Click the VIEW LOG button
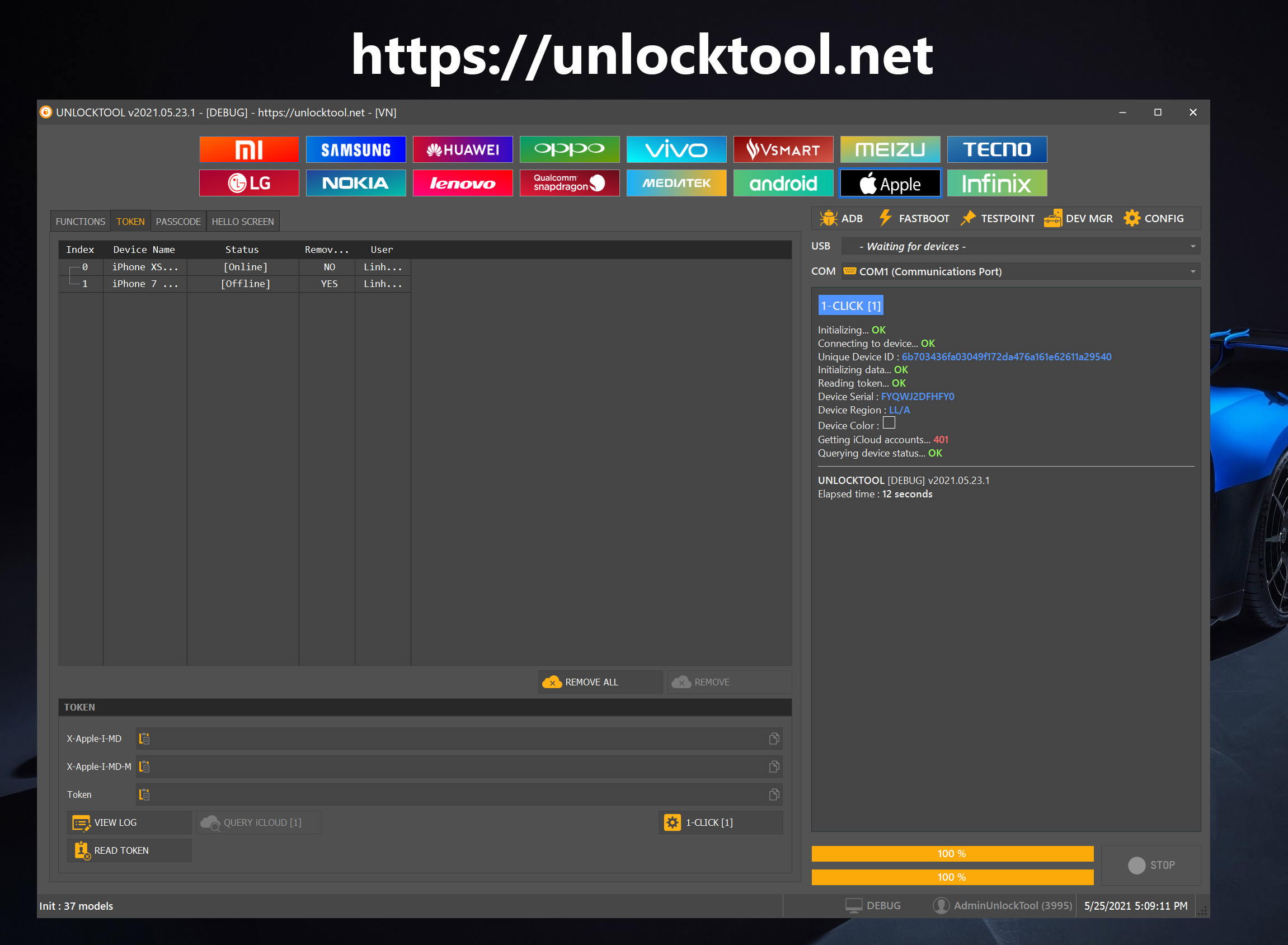1288x945 pixels. point(129,822)
